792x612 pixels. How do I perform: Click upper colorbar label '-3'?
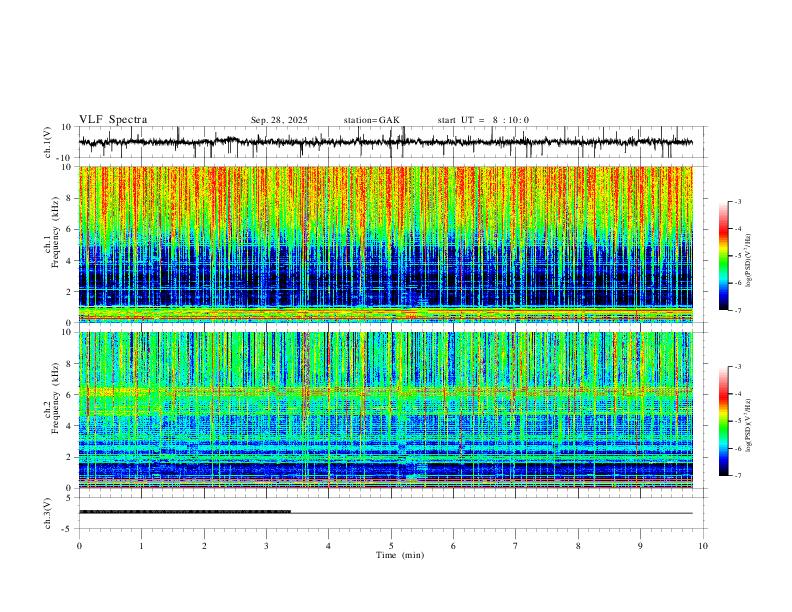(737, 201)
